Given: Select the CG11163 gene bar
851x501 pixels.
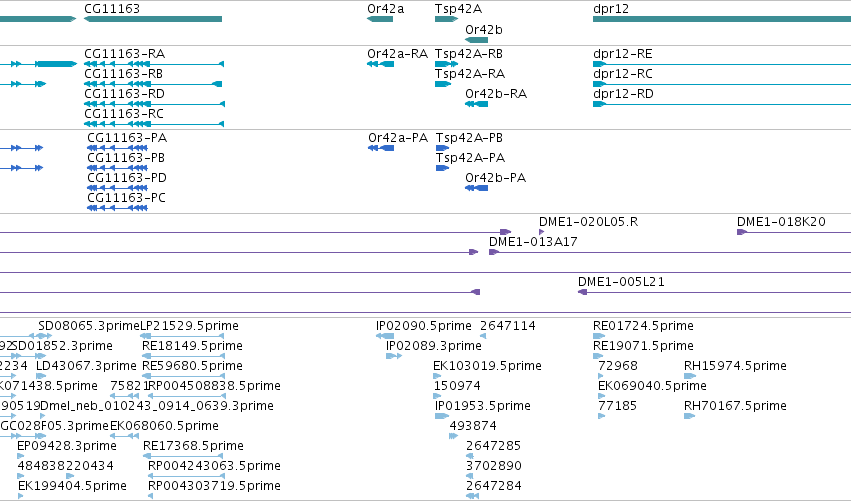Looking at the screenshot, I should coord(153,19).
